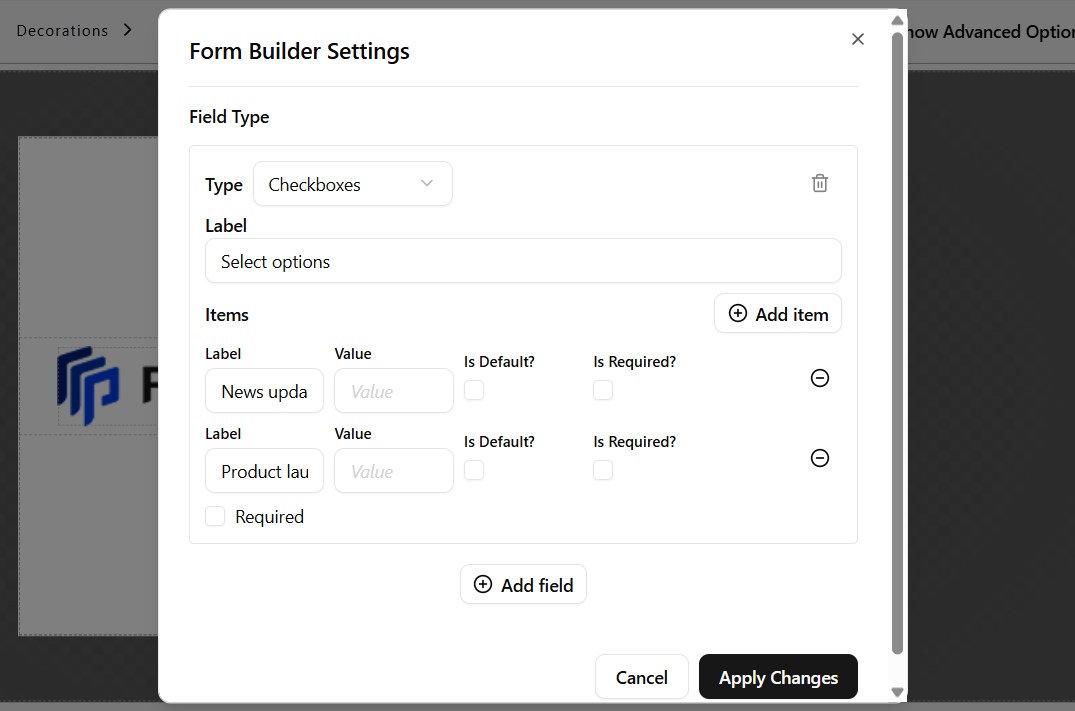Click the plus icon in Add field

[x=483, y=584]
